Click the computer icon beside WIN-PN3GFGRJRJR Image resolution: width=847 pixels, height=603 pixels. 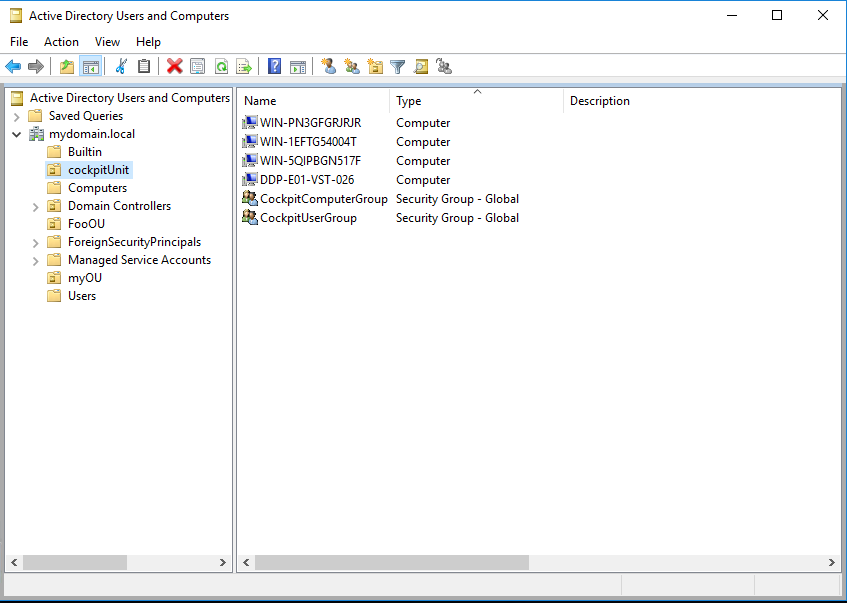[x=250, y=122]
